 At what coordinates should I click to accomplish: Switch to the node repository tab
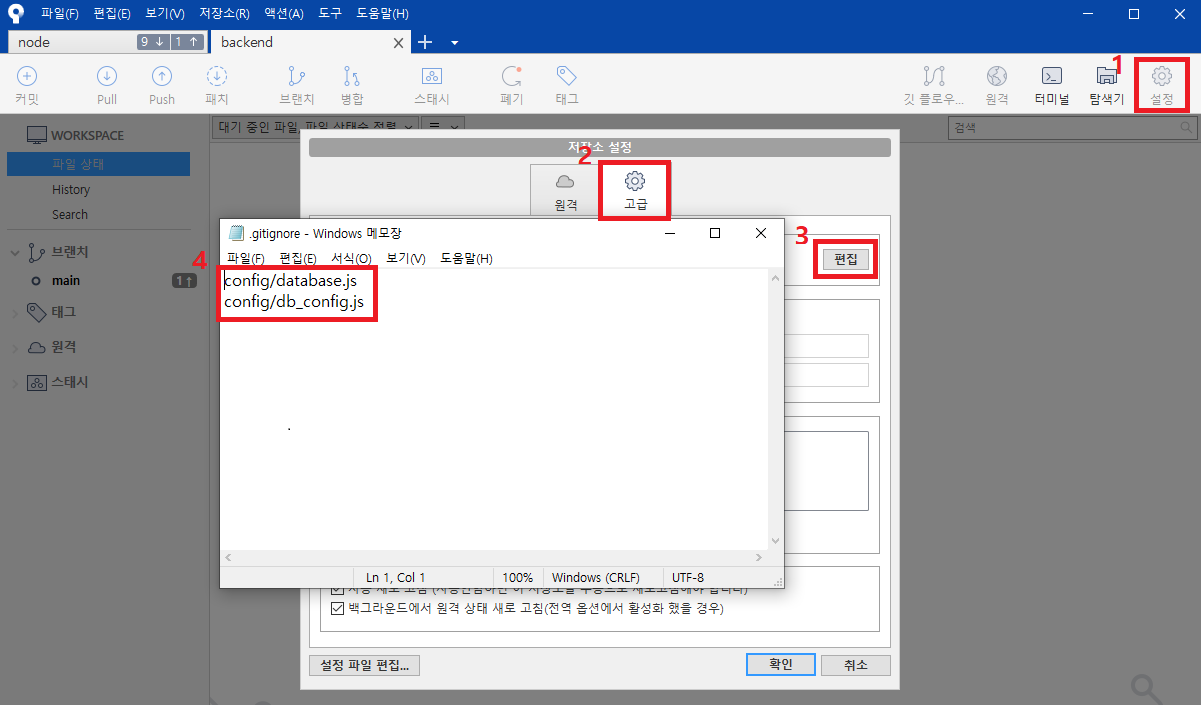tap(108, 42)
